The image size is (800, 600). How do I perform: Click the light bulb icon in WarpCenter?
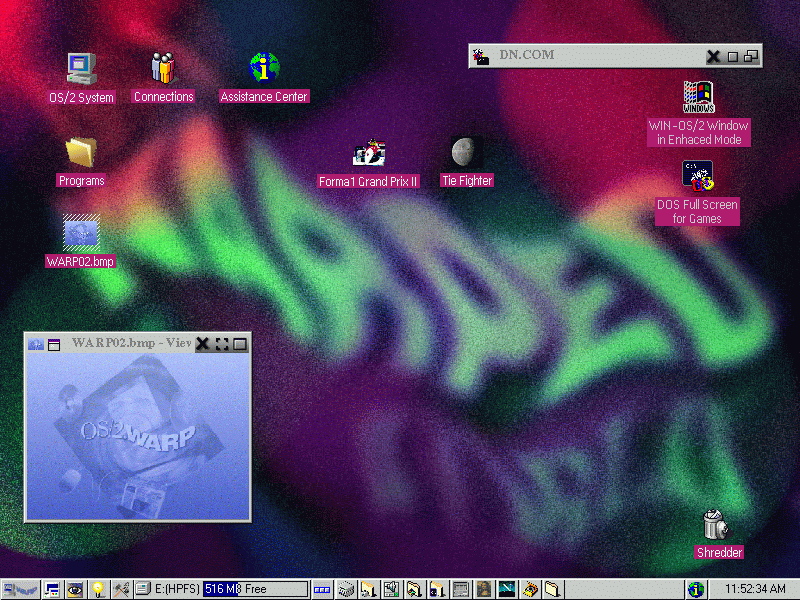(98, 590)
